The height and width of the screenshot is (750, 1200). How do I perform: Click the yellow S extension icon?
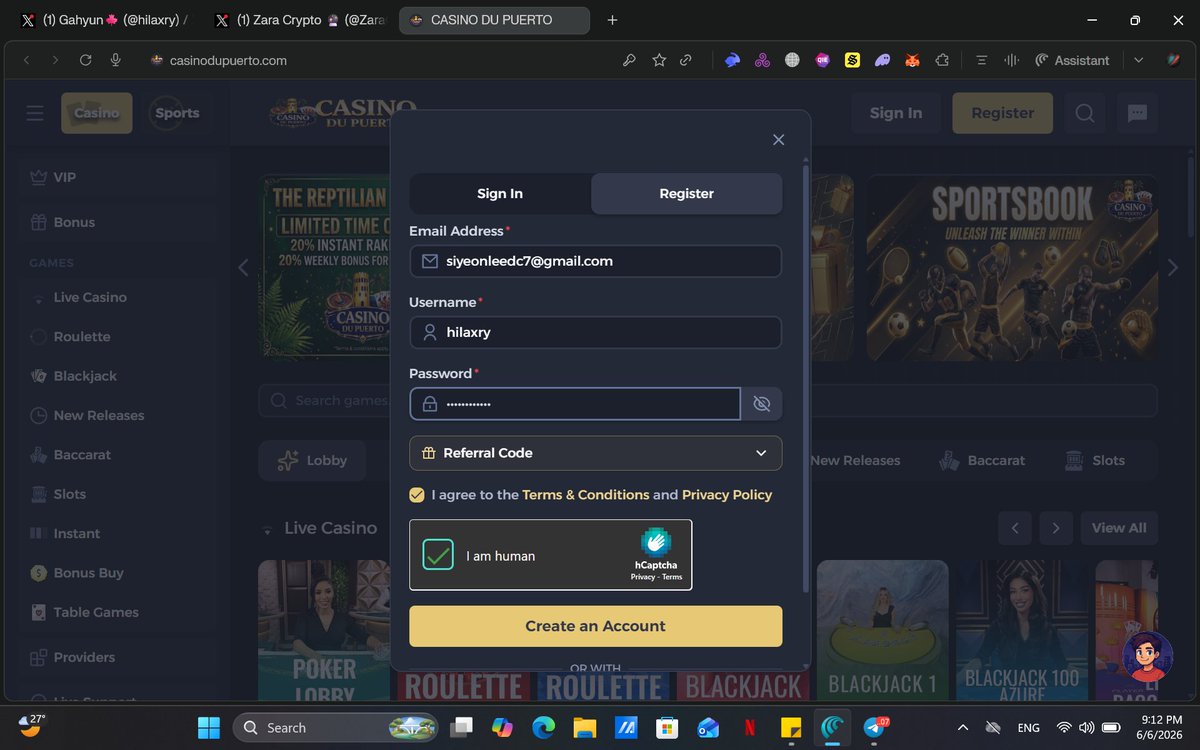pos(852,60)
